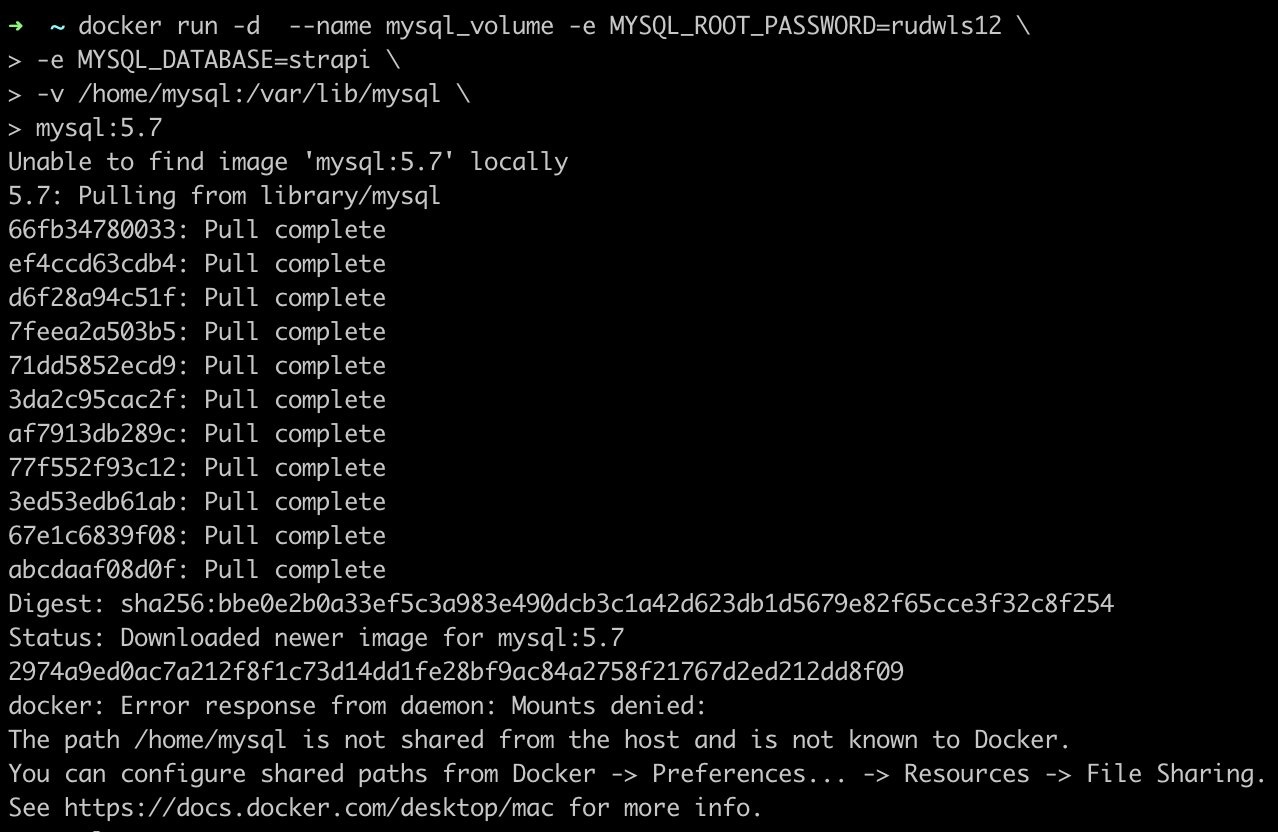The image size is (1278, 832).
Task: Click the 'Downloaded newer image' status line
Action: [316, 638]
